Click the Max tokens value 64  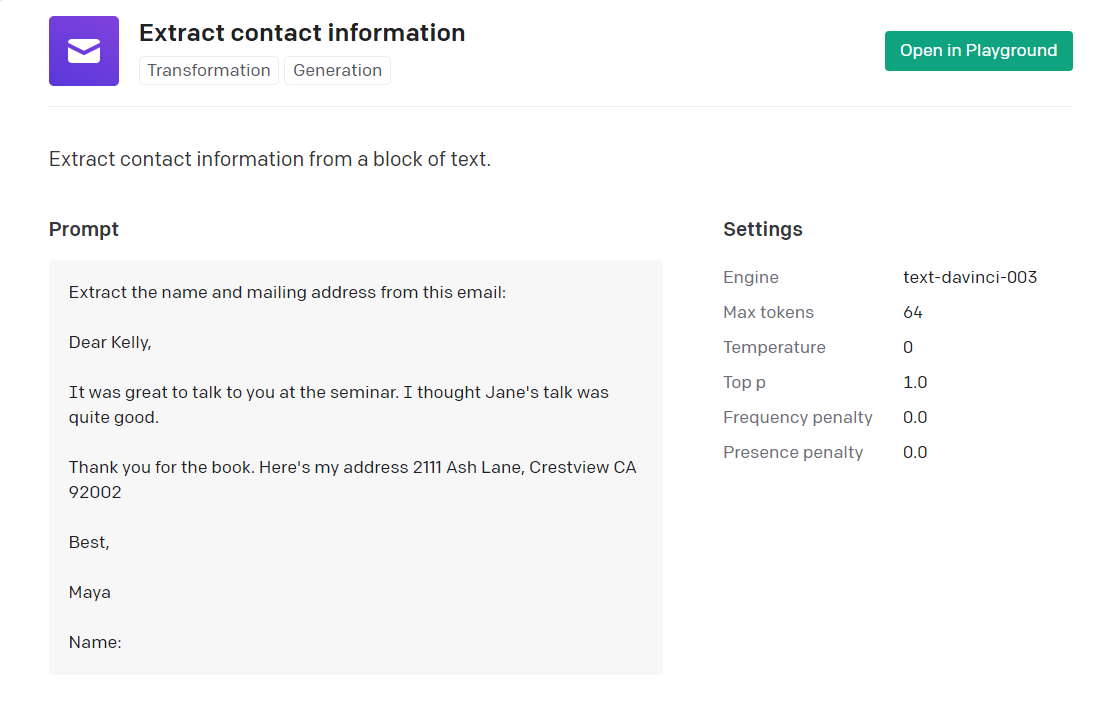pos(913,312)
